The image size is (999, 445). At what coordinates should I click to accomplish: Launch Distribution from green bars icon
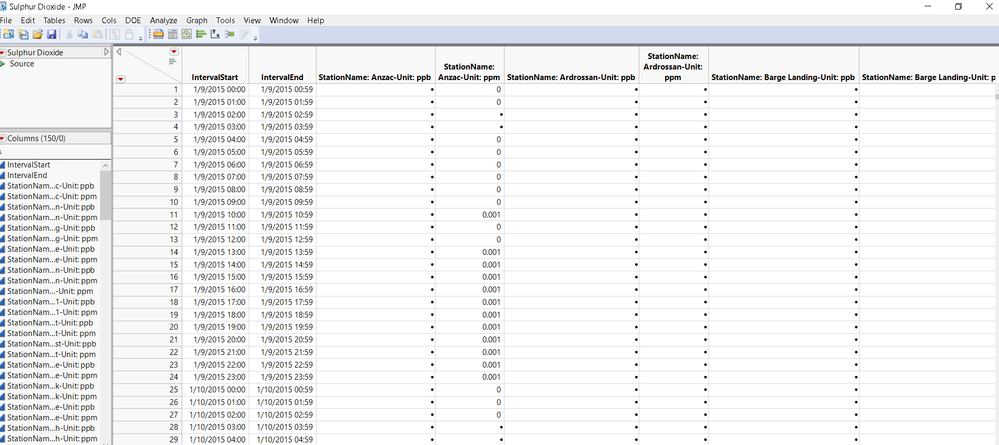[201, 34]
